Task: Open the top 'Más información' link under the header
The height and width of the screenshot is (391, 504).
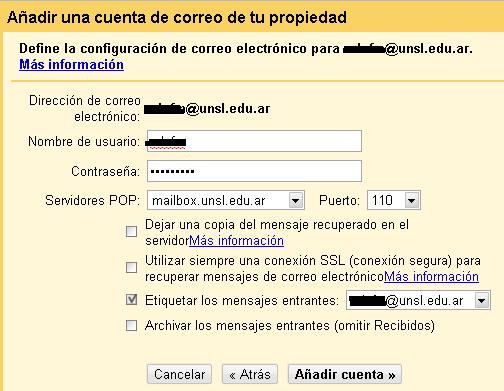Action: pos(71,64)
